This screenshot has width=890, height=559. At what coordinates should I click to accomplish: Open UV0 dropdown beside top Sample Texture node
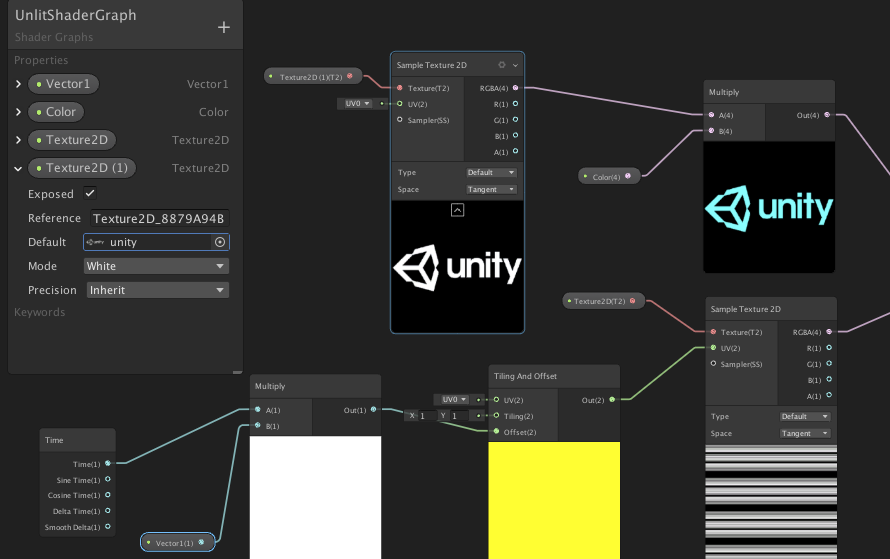356,104
